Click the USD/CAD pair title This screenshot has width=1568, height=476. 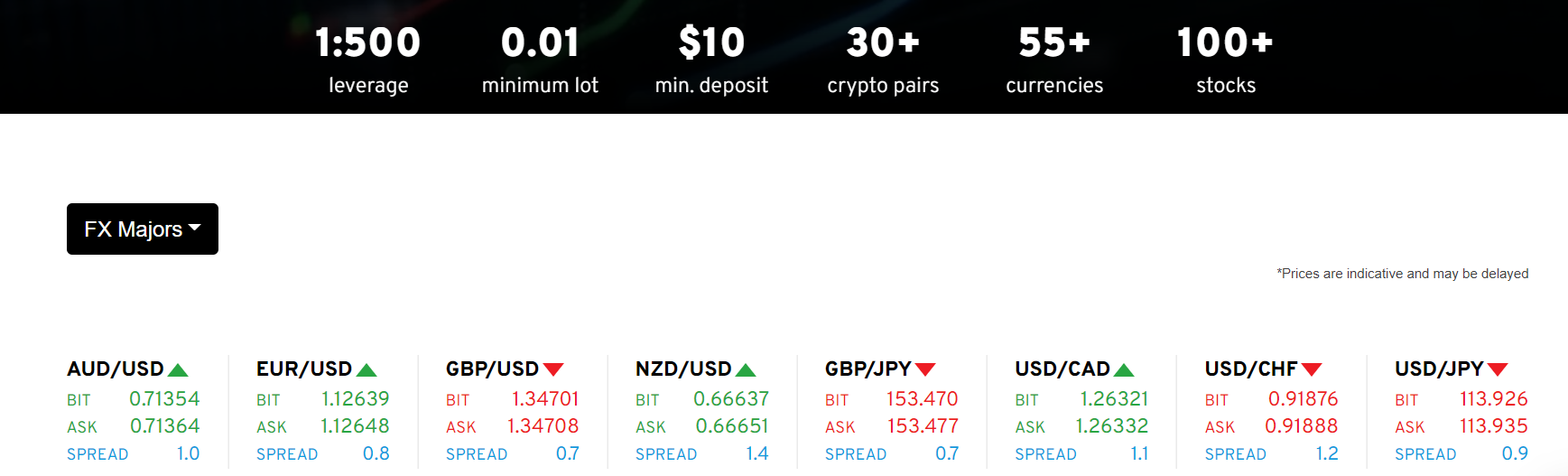[x=1062, y=369]
